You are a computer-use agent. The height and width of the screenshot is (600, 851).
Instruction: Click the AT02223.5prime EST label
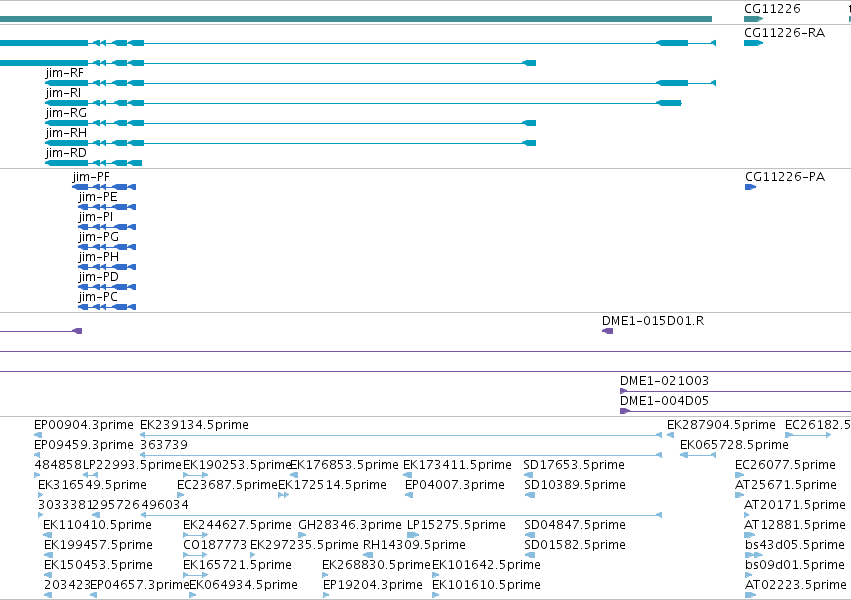(795, 586)
